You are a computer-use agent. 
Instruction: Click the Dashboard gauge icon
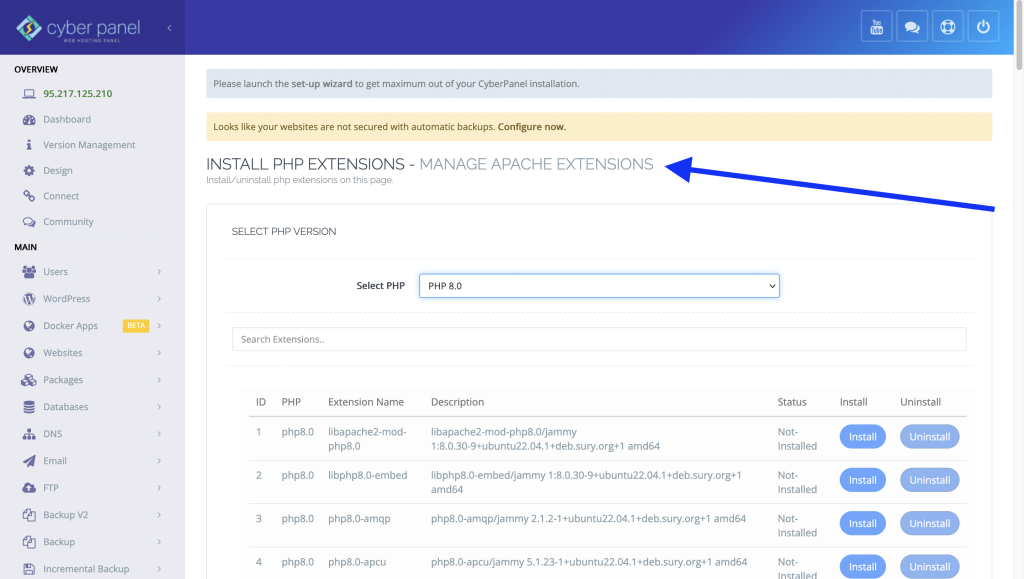click(x=29, y=119)
